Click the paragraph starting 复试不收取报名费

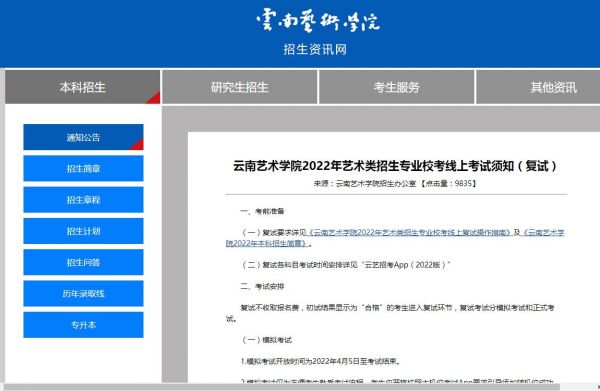(390, 313)
